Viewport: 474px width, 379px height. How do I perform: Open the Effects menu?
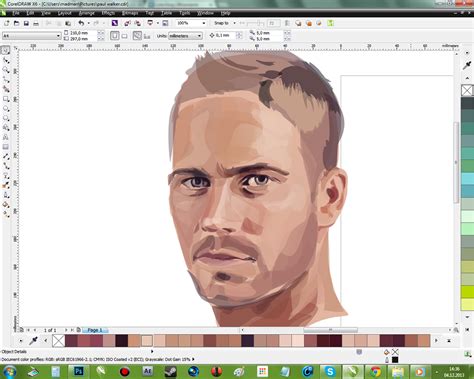[108, 13]
